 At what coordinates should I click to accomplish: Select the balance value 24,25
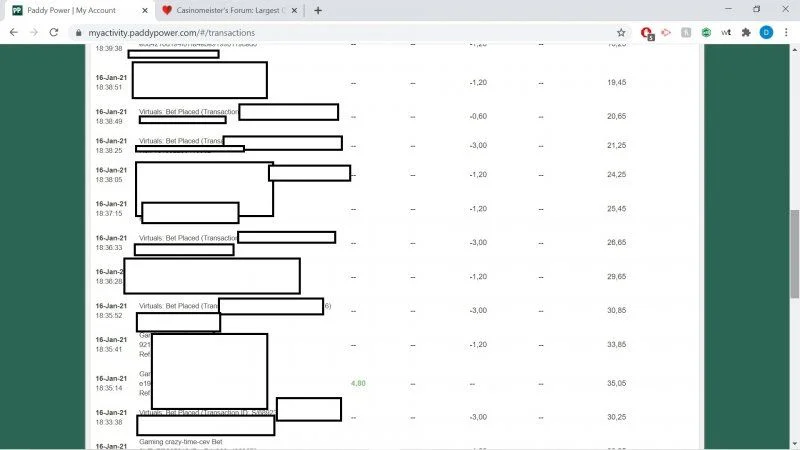point(616,174)
